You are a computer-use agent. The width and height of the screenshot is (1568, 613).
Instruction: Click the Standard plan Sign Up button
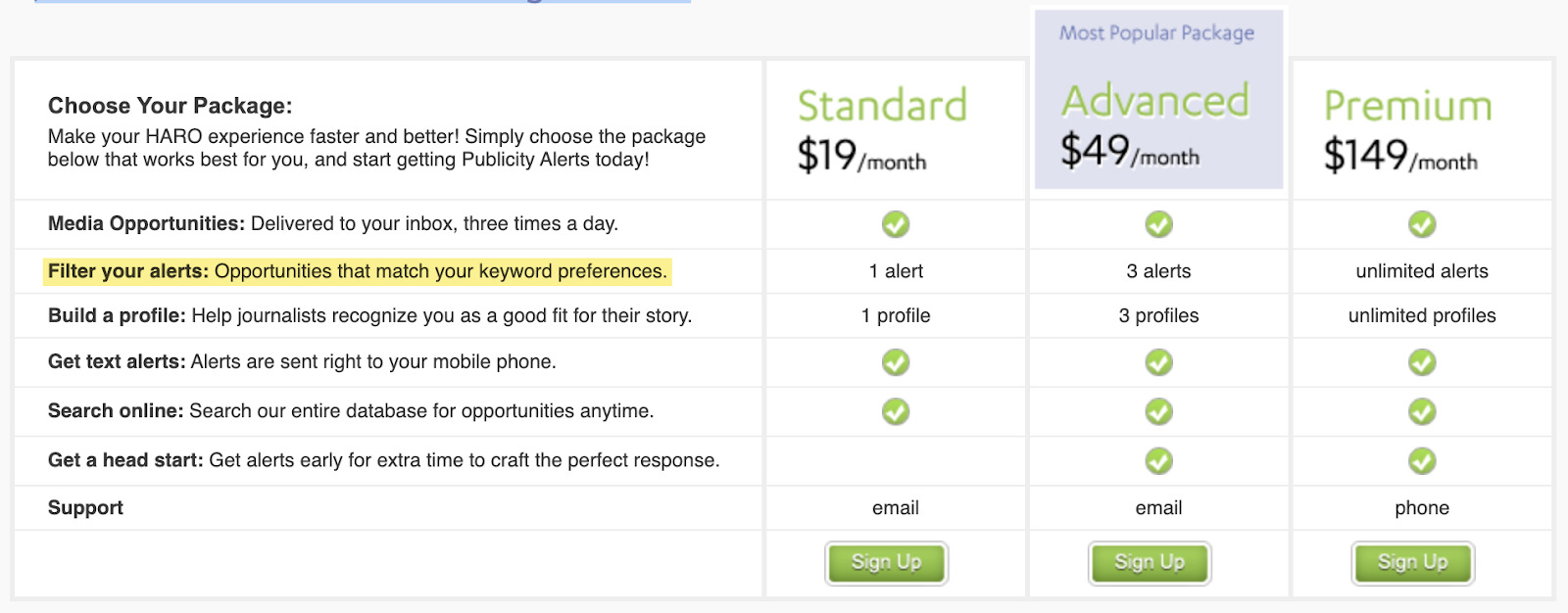point(886,563)
